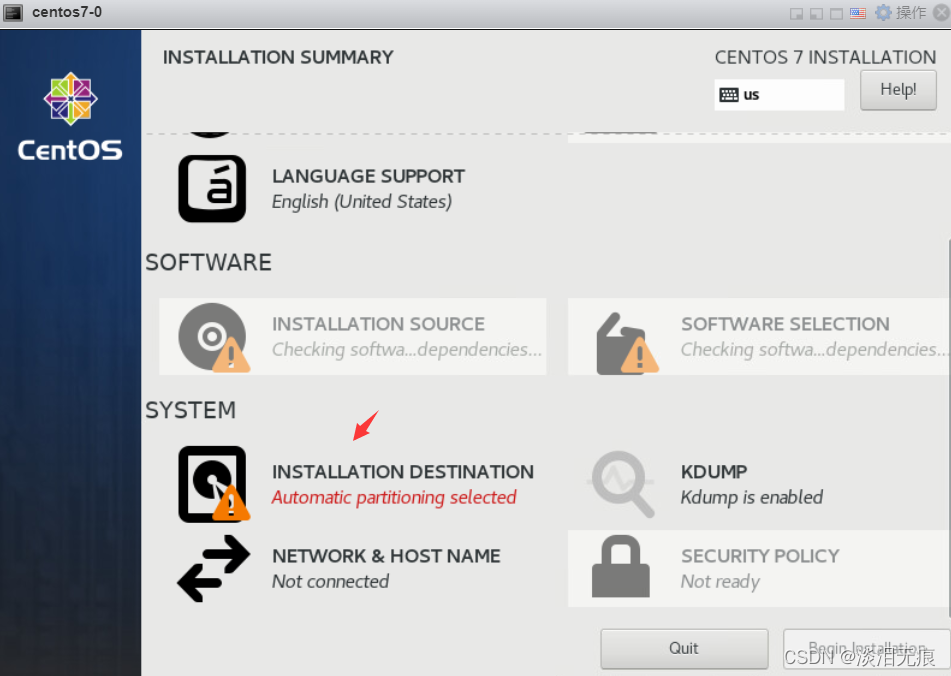The image size is (951, 676).
Task: Open NETWORK & HOST NAME label
Action: click(x=386, y=556)
